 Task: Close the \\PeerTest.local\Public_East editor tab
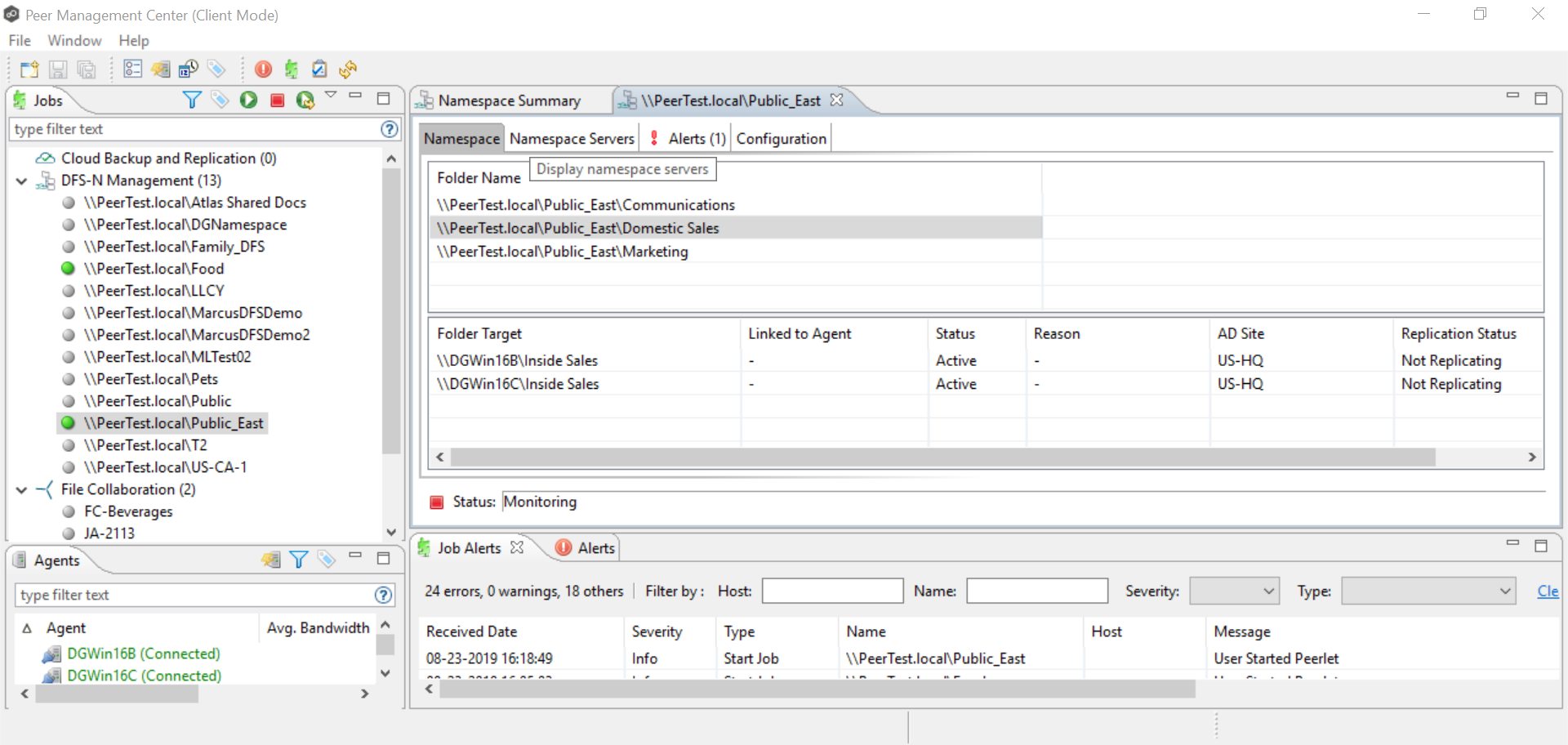836,100
